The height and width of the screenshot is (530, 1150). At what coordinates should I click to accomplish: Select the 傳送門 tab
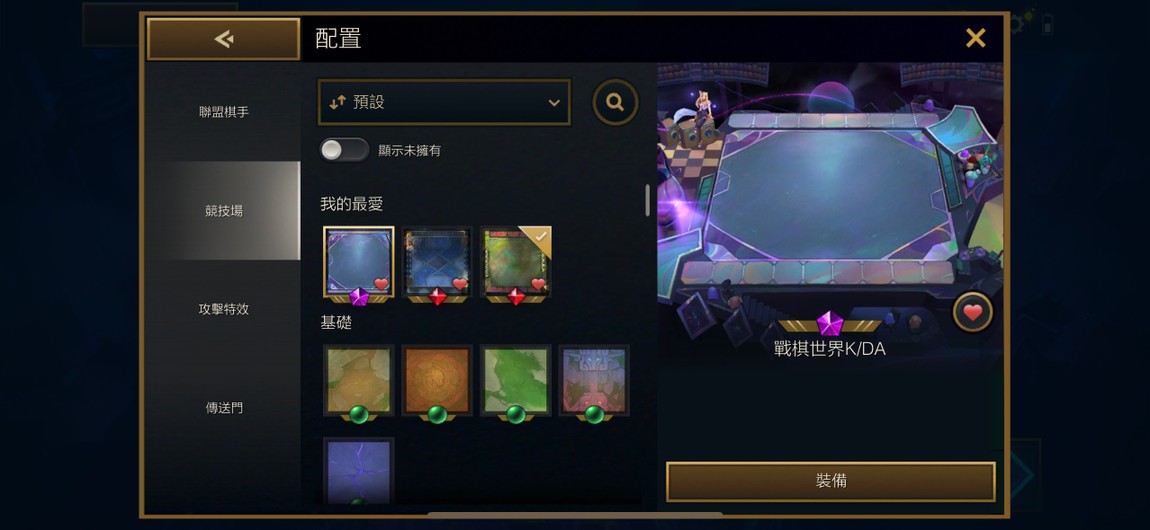tap(224, 408)
